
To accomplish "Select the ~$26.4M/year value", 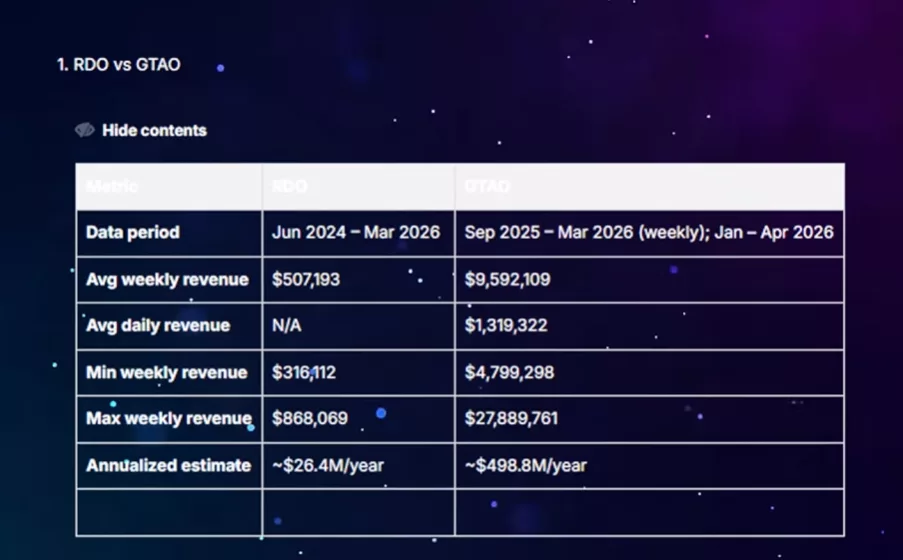I will click(x=328, y=466).
